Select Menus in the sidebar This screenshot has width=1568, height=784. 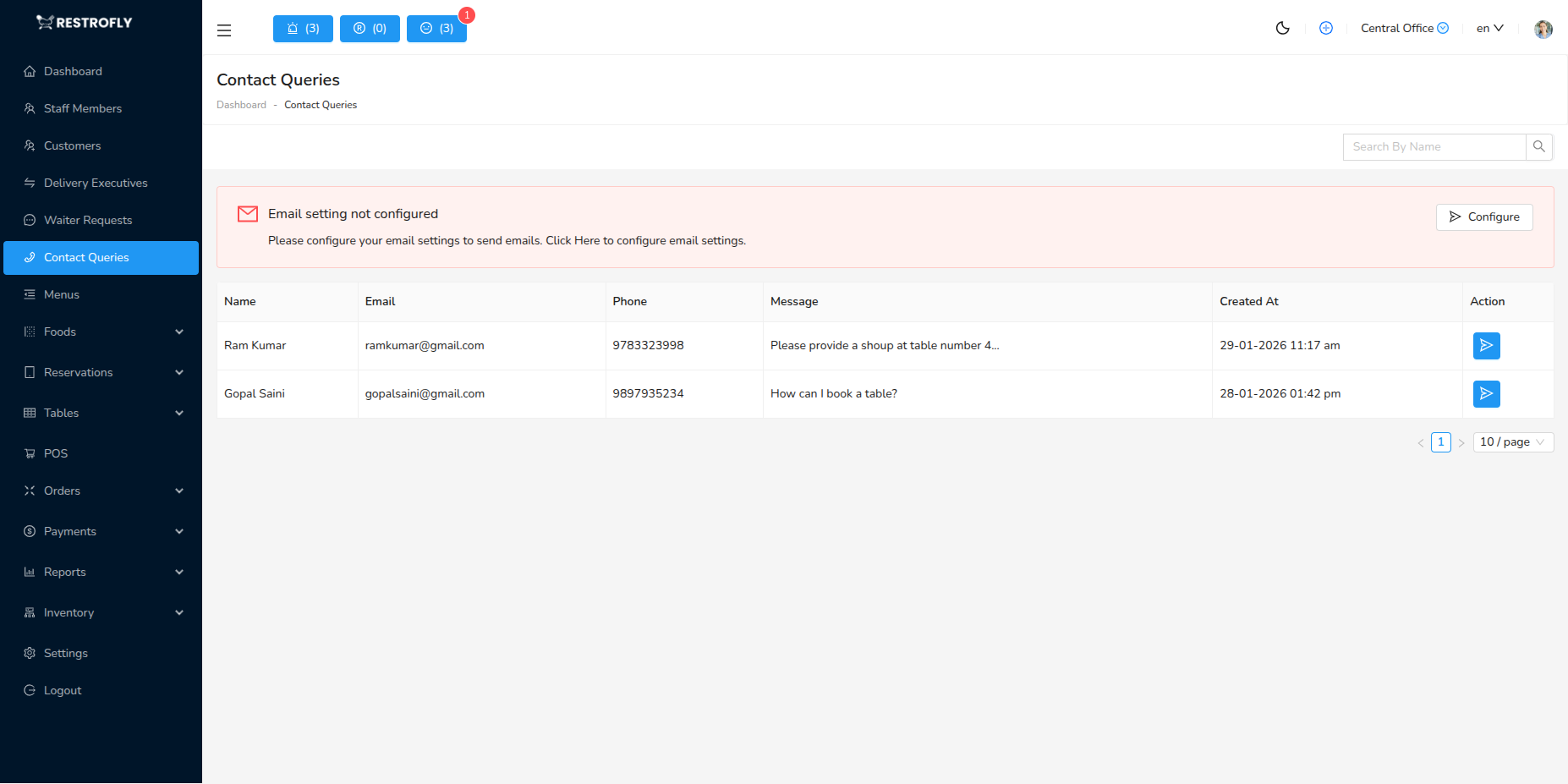[x=62, y=294]
